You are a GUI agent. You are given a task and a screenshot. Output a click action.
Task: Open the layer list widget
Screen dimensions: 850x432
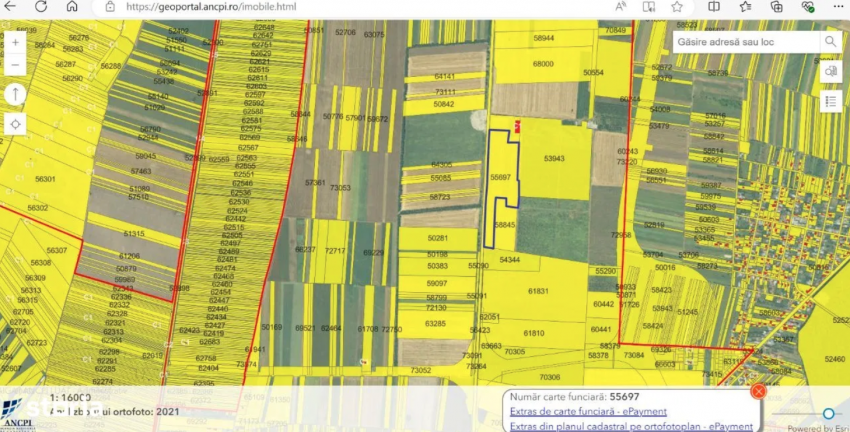click(x=830, y=101)
